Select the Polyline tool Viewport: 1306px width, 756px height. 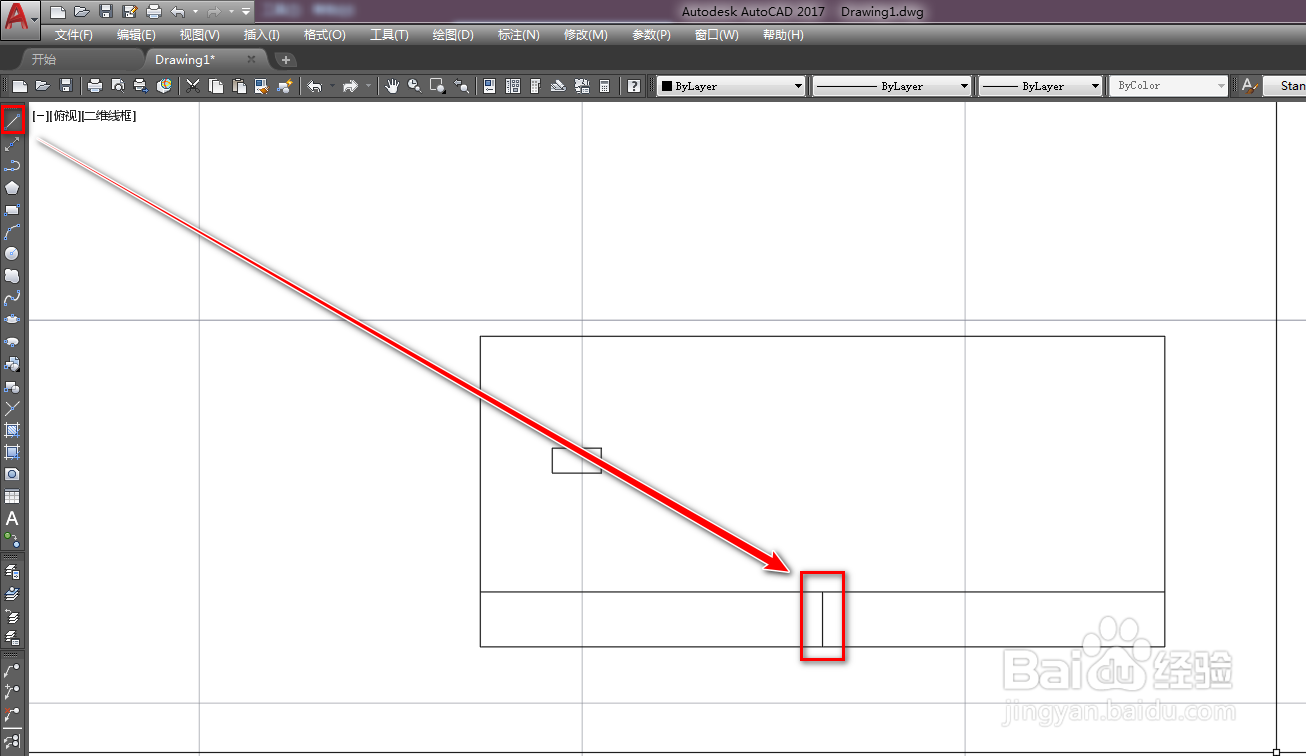(x=12, y=165)
